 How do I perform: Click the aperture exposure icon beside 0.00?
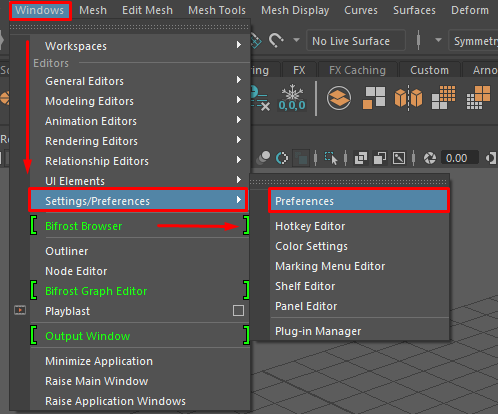tap(430, 158)
